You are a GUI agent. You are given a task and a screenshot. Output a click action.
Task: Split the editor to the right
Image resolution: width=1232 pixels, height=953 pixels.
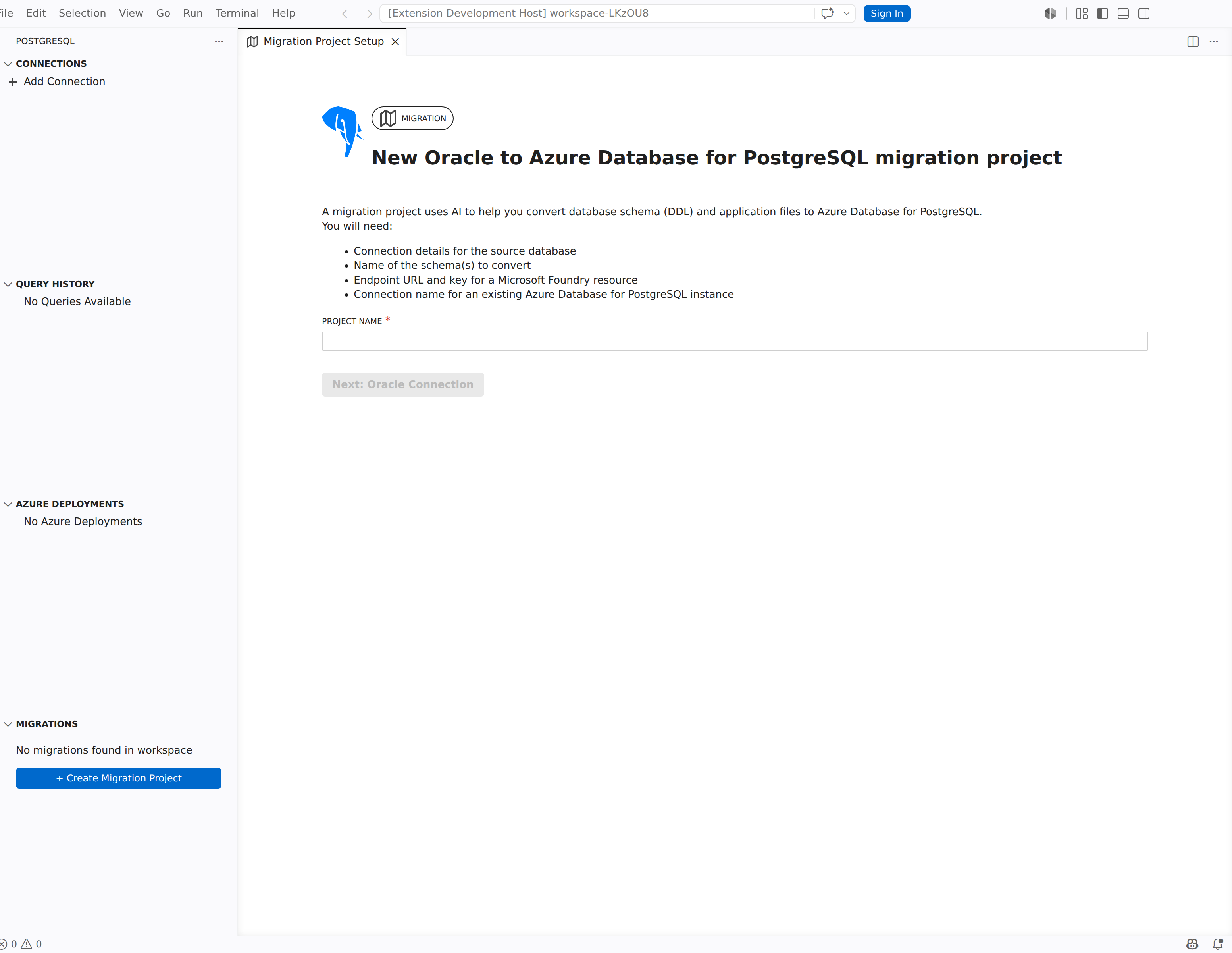point(1193,42)
